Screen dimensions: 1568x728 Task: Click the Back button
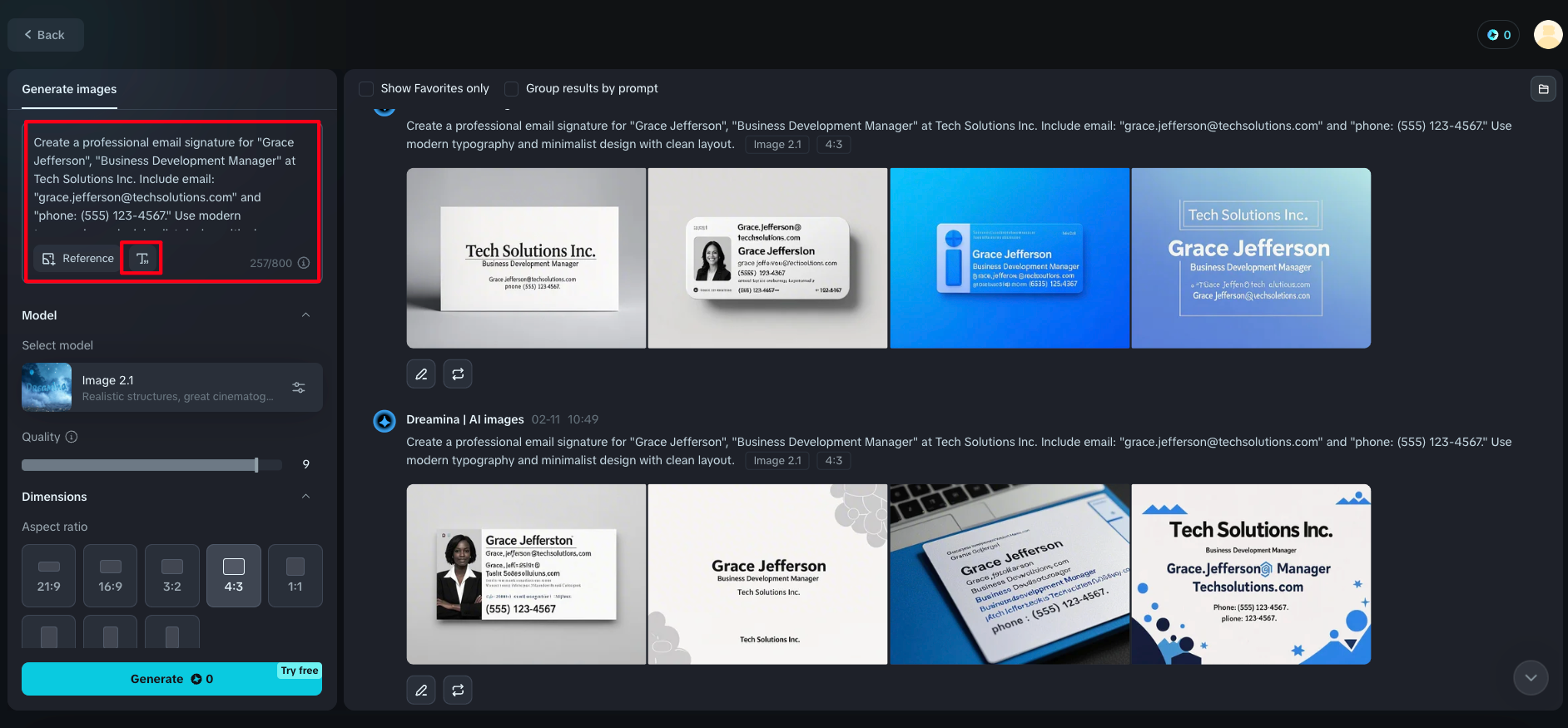(46, 35)
